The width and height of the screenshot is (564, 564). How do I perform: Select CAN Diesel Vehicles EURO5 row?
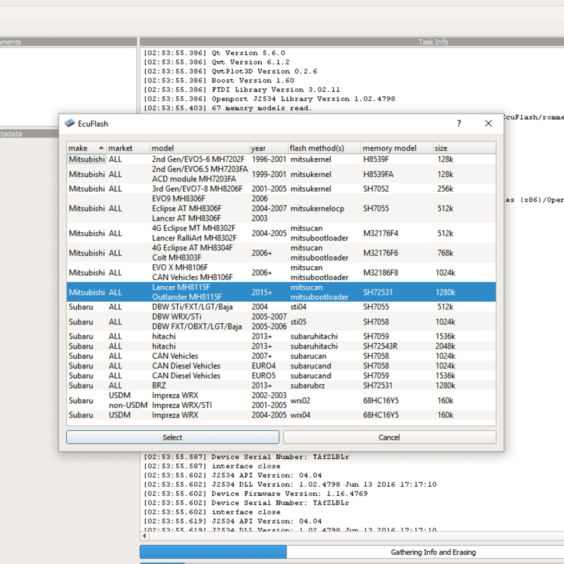[x=281, y=376]
